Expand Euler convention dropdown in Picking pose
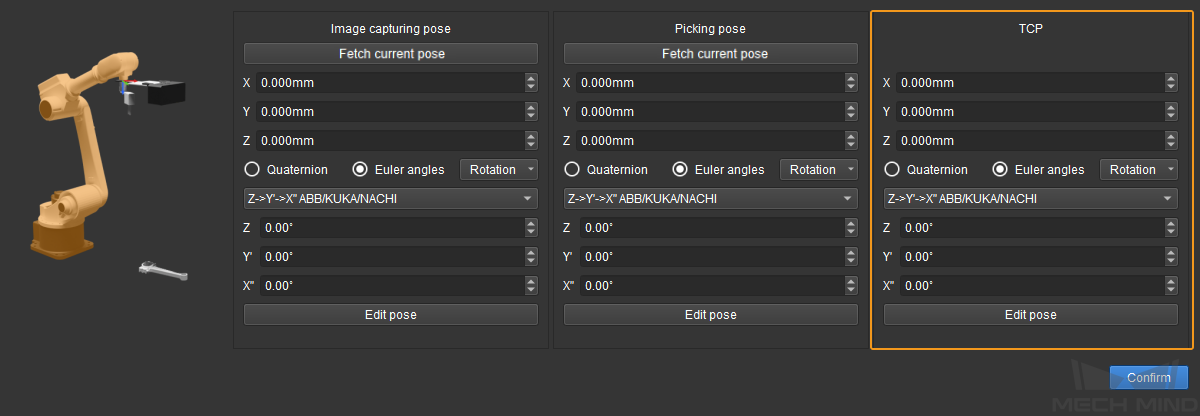This screenshot has width=1200, height=416. click(710, 199)
